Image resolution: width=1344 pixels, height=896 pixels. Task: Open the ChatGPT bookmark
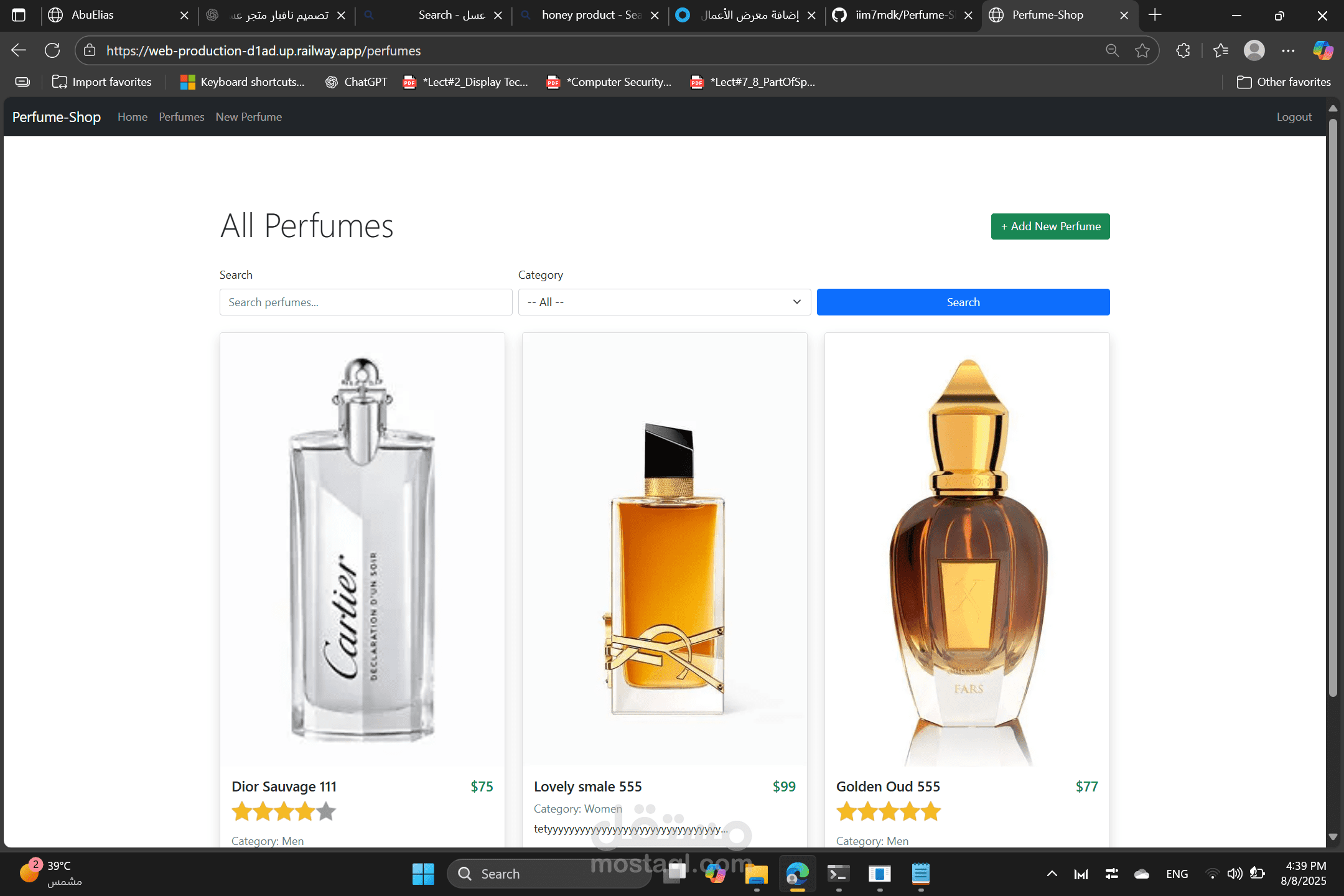coord(356,82)
